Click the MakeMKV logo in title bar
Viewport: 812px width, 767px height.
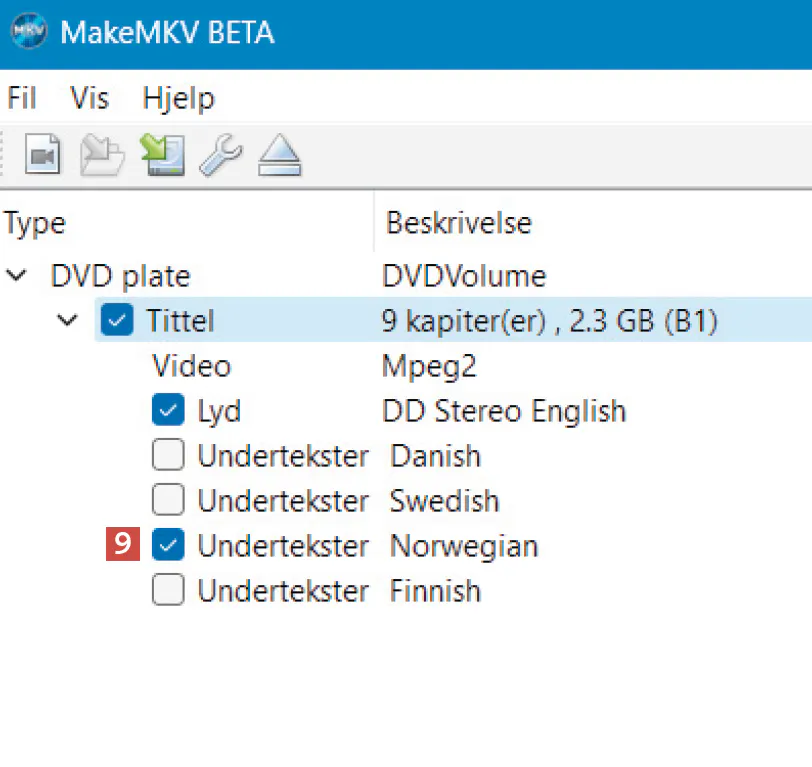coord(28,31)
